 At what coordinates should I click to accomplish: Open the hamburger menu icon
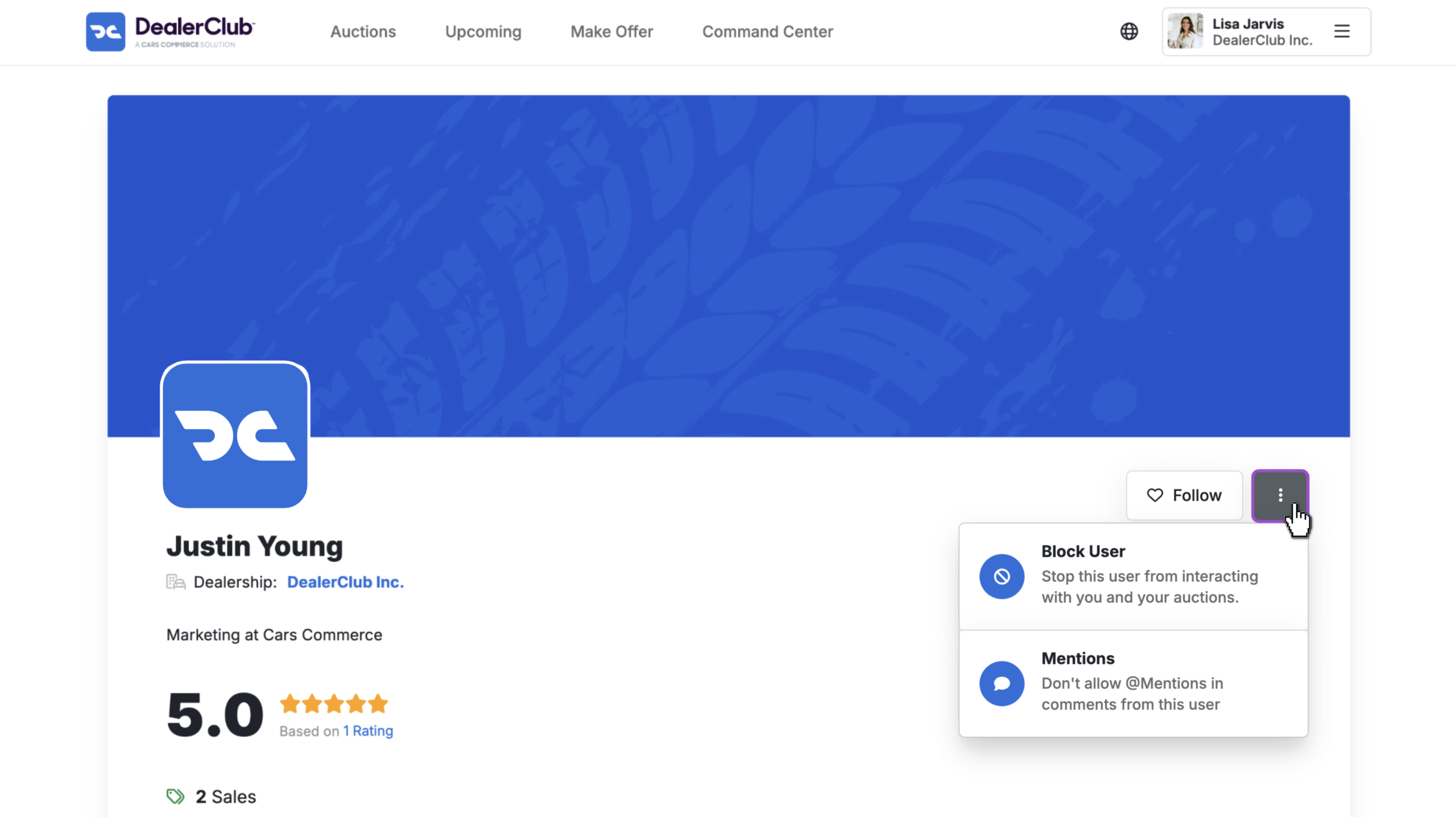1342,31
